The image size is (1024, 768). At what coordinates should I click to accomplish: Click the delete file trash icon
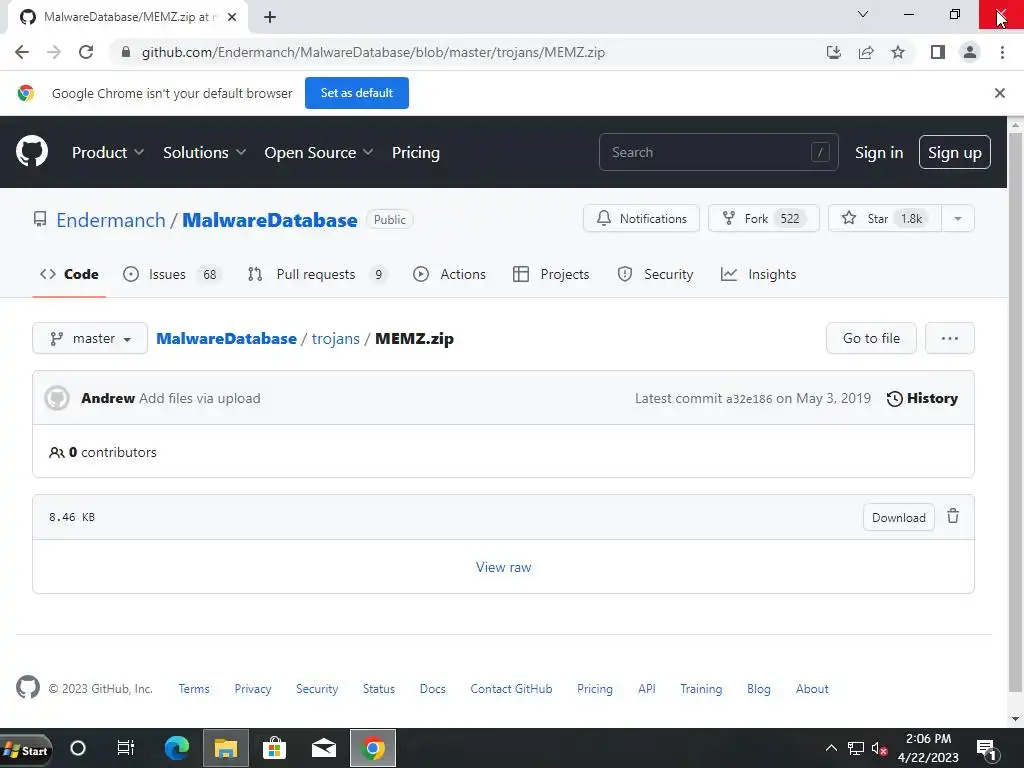953,517
